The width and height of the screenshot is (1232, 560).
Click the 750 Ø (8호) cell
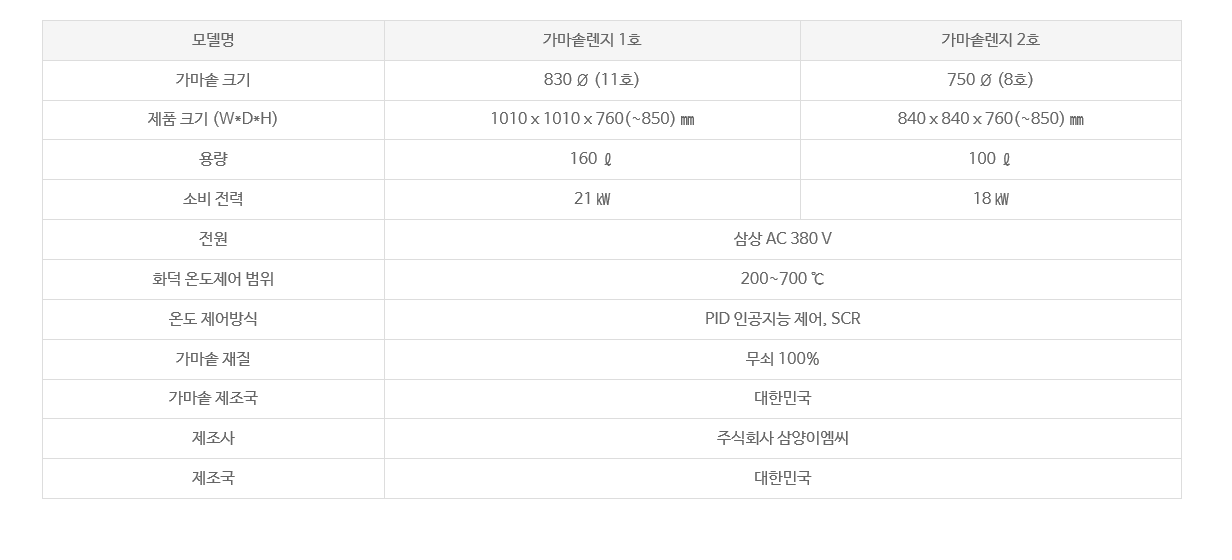tap(990, 80)
